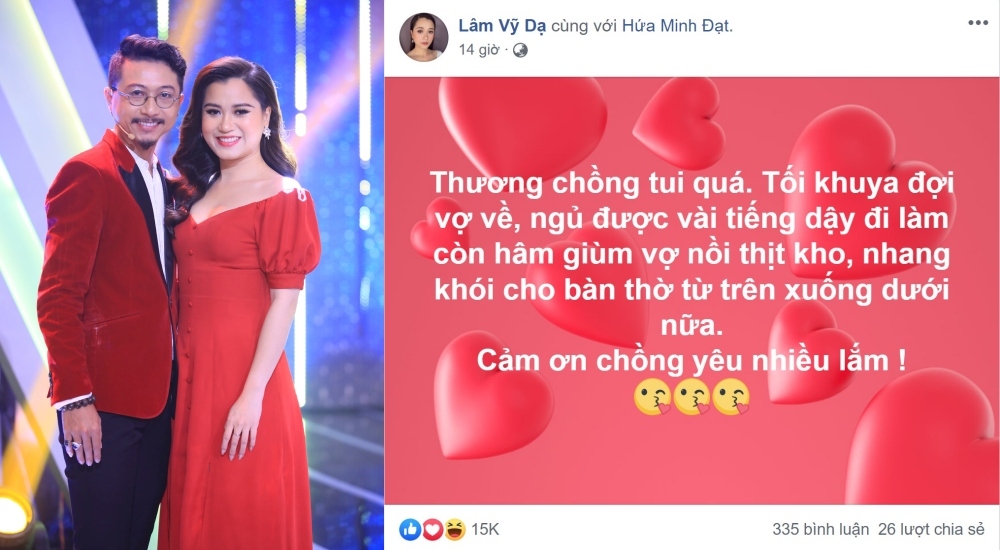Open the couple photo on the left
This screenshot has width=1000, height=550.
coord(192,275)
